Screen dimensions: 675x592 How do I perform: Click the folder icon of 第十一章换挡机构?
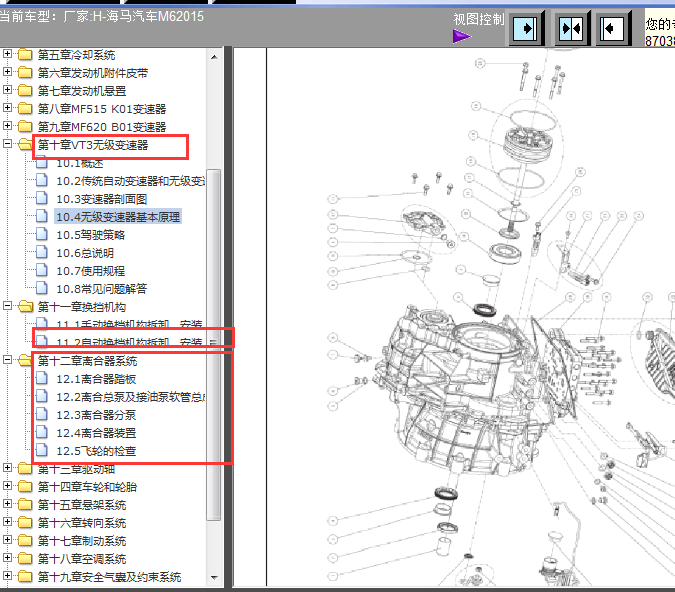point(25,307)
